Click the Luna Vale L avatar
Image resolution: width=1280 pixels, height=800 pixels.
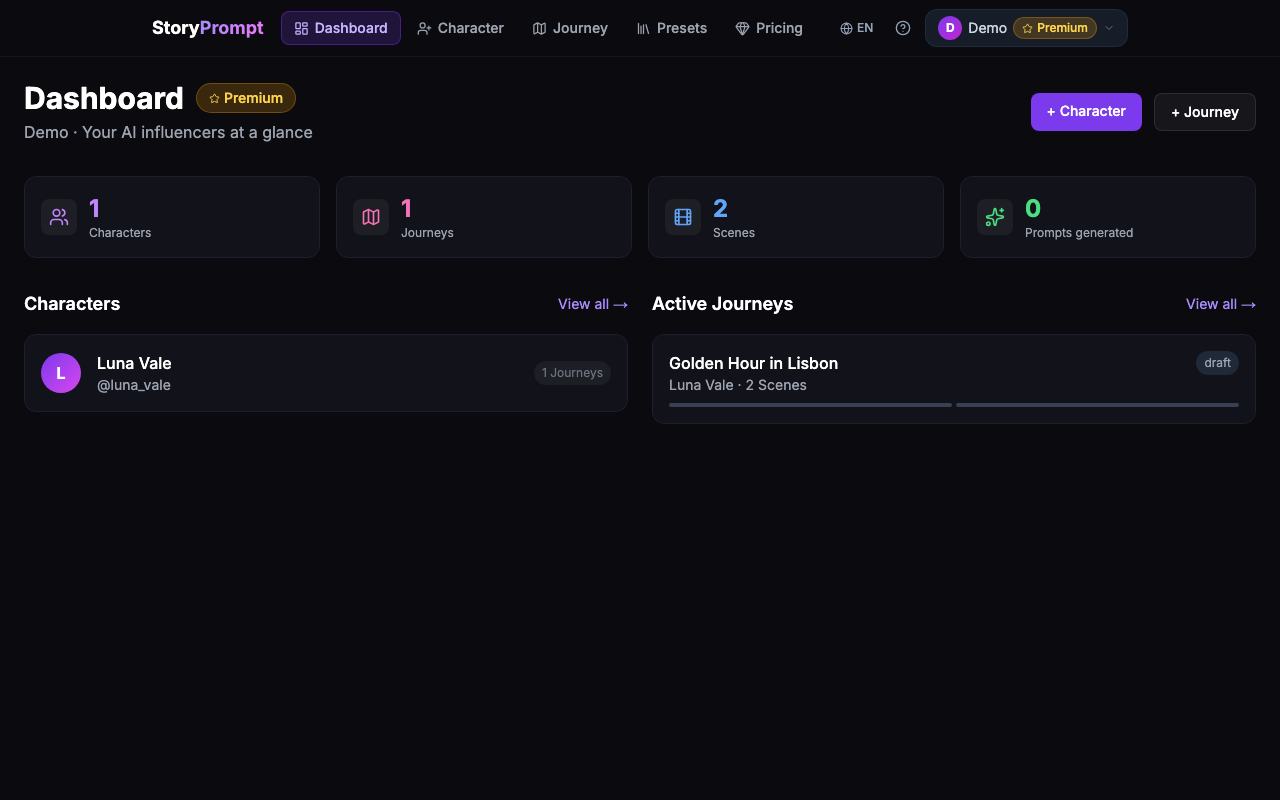click(x=61, y=373)
